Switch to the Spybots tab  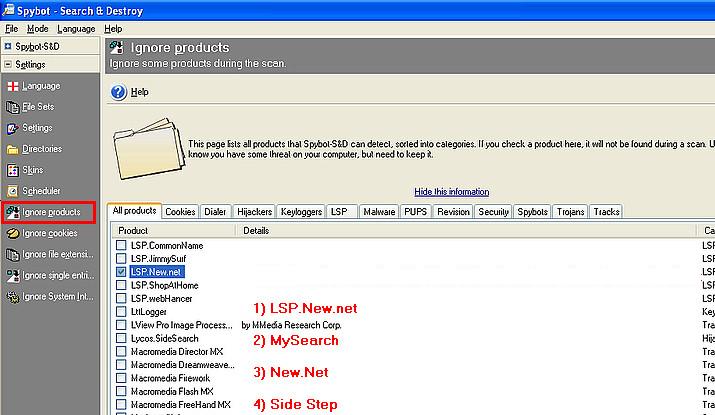coord(533,212)
